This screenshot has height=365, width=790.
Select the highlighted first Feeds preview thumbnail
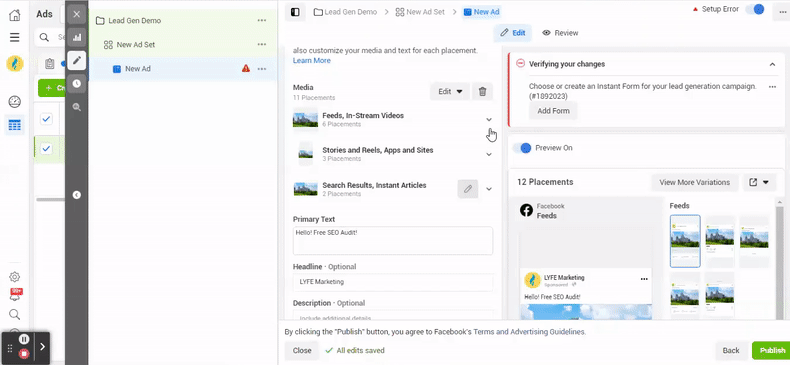[x=685, y=241]
